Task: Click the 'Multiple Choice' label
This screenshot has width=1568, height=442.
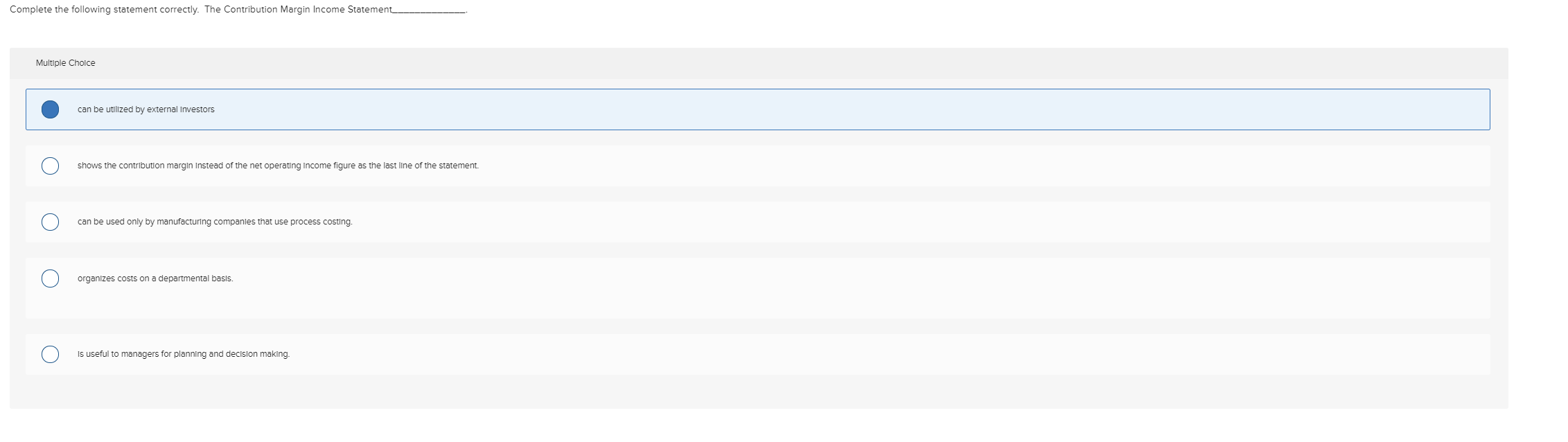Action: 65,62
